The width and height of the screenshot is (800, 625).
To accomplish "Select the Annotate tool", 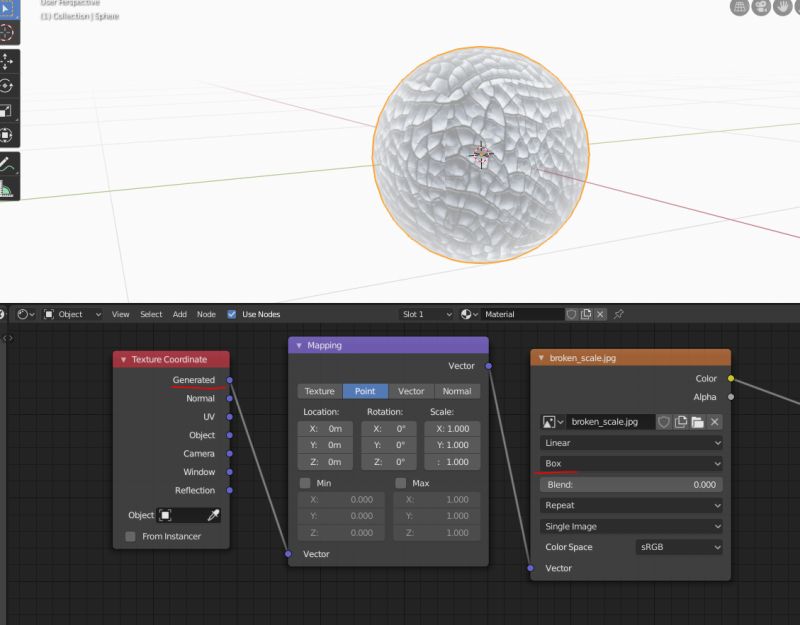I will point(7,164).
